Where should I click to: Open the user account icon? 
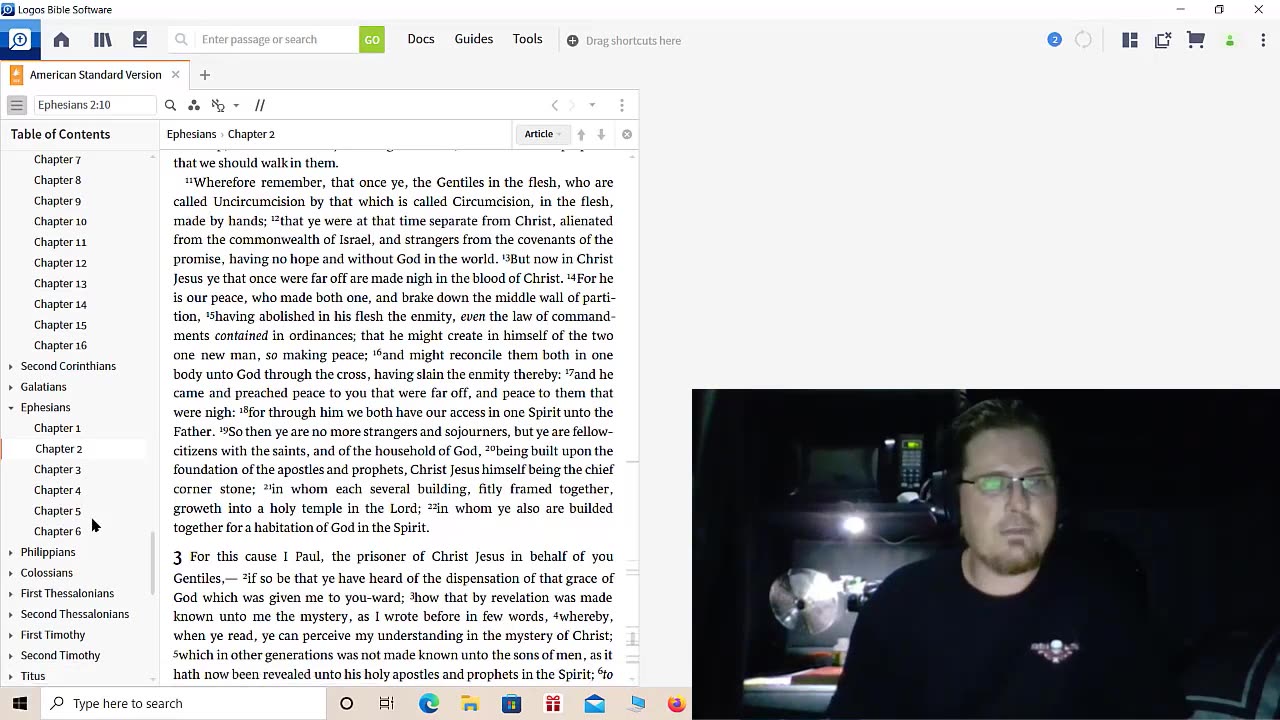[x=1230, y=41]
